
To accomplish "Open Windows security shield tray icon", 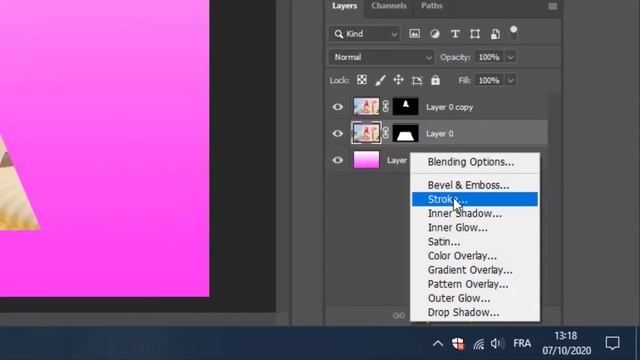I will click(x=458, y=344).
